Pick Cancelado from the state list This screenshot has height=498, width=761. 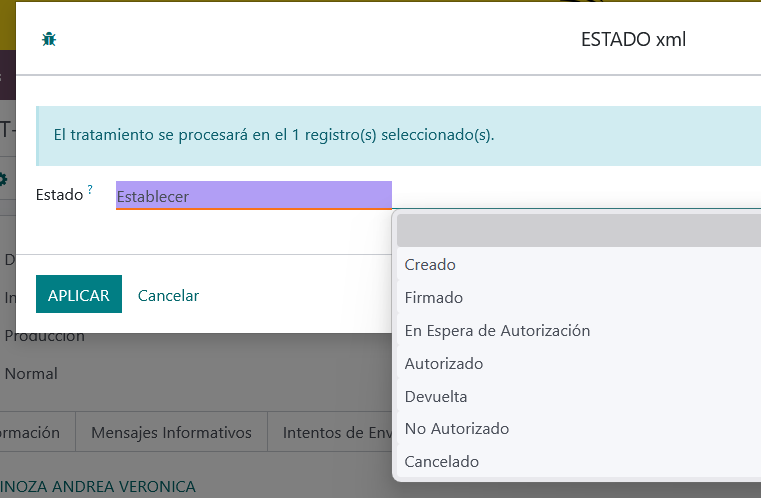pyautogui.click(x=442, y=462)
